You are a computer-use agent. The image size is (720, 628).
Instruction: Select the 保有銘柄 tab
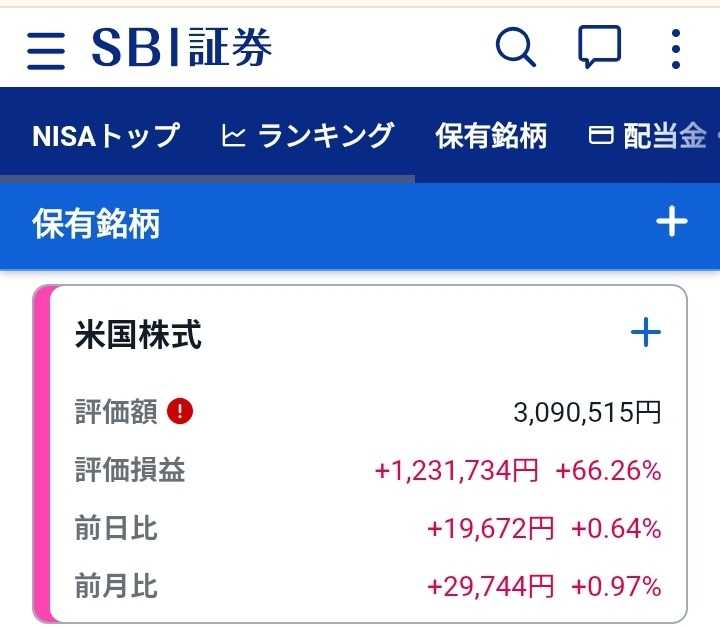coord(491,136)
